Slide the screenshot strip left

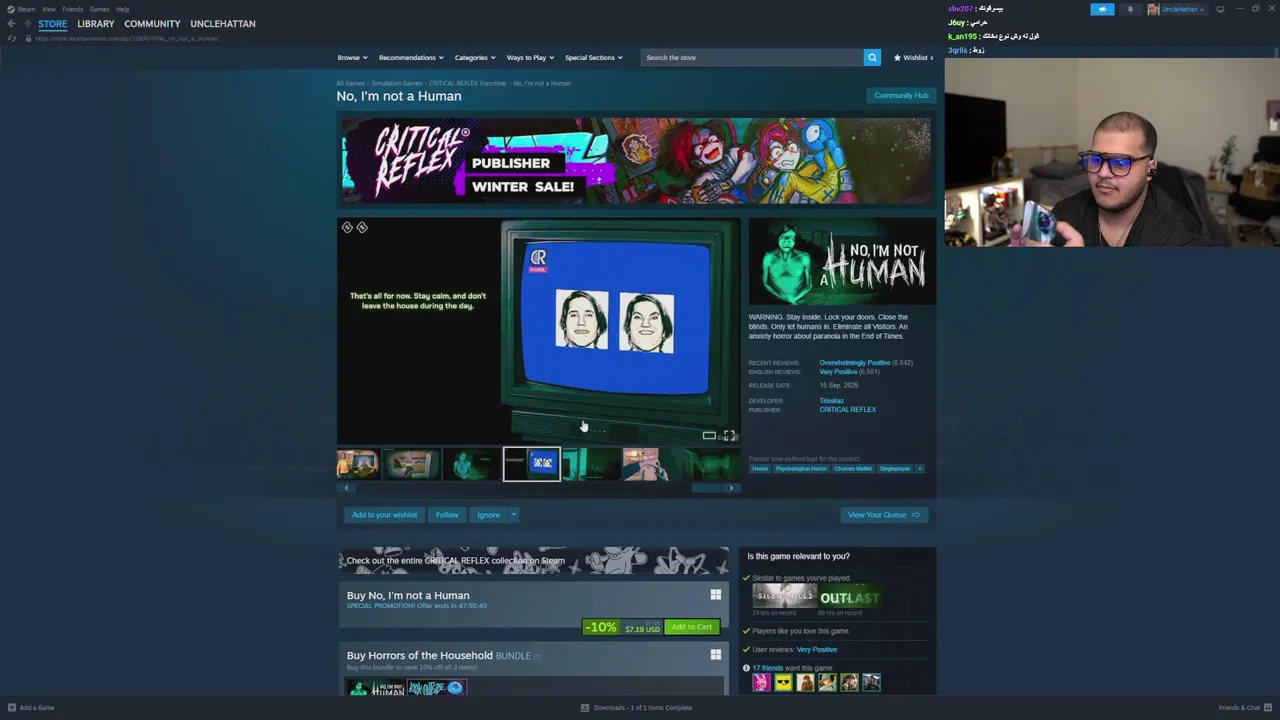pyautogui.click(x=346, y=488)
